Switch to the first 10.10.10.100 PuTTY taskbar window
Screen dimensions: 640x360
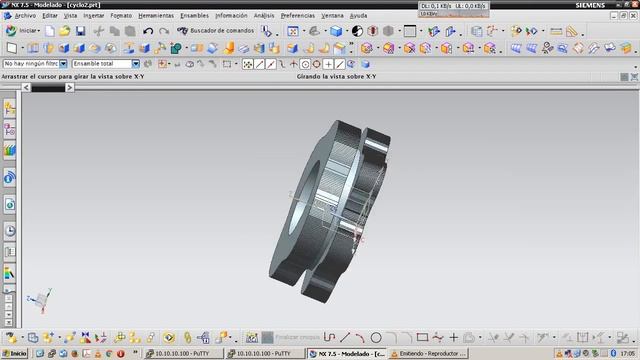(184, 353)
